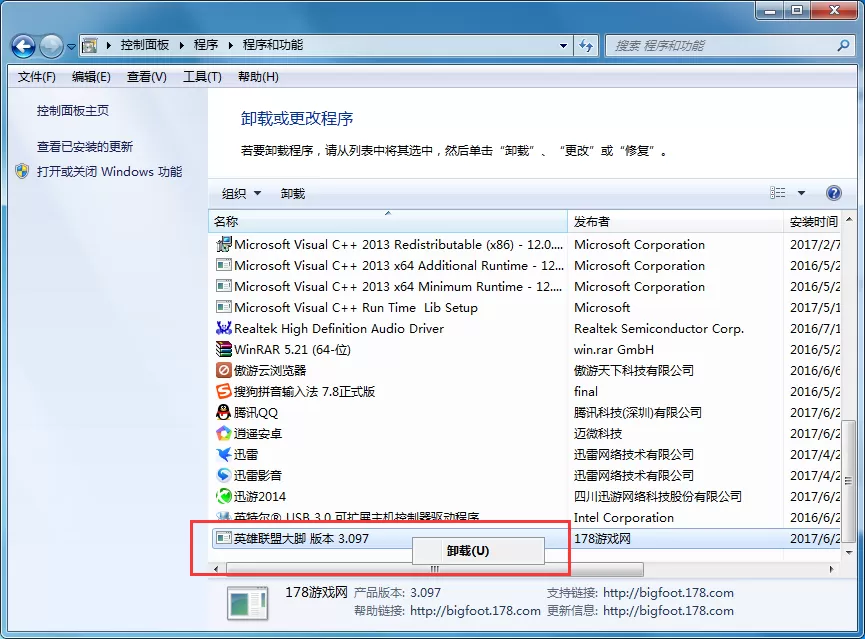Click publisher cell 傲游天下科技有限公司
Screen dimensions: 865x639
tap(633, 370)
